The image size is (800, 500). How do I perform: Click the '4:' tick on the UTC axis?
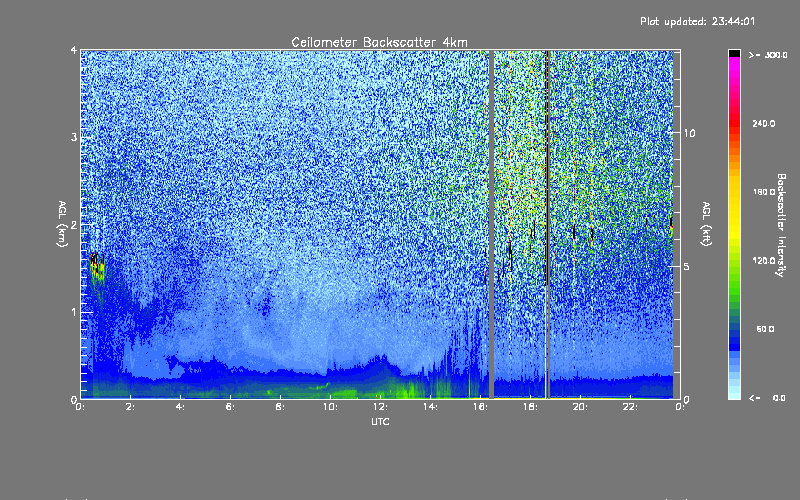tap(180, 407)
